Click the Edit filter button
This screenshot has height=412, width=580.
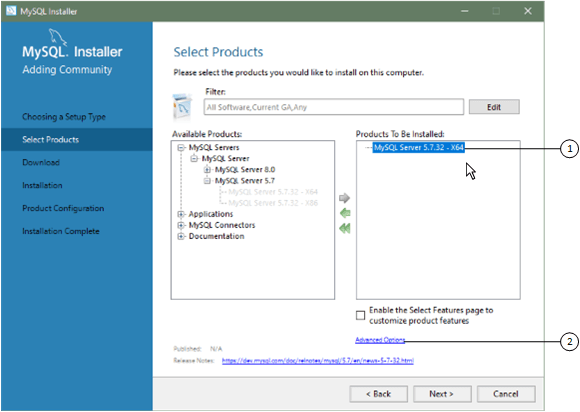point(494,107)
